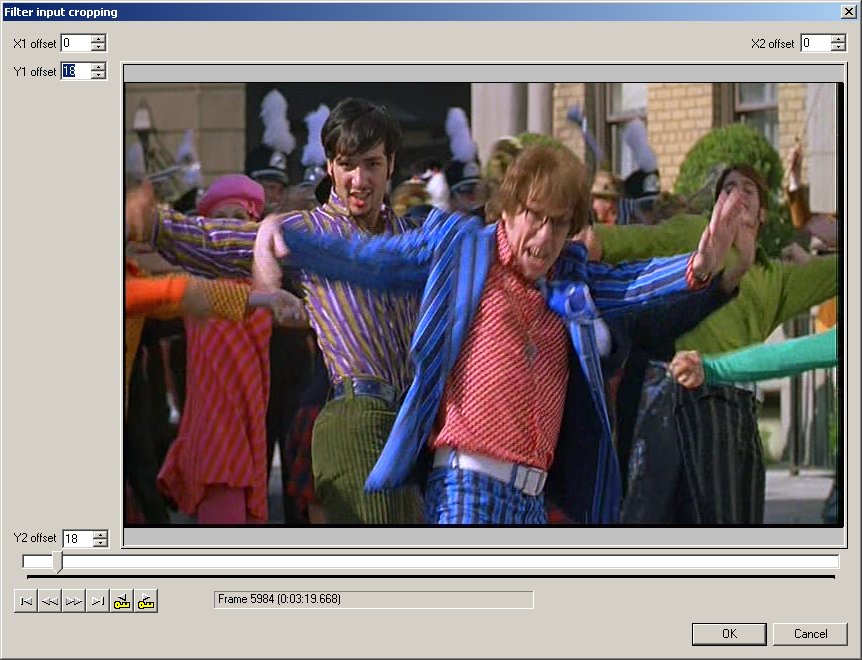Click the video preview image
The image size is (862, 660).
[x=483, y=304]
